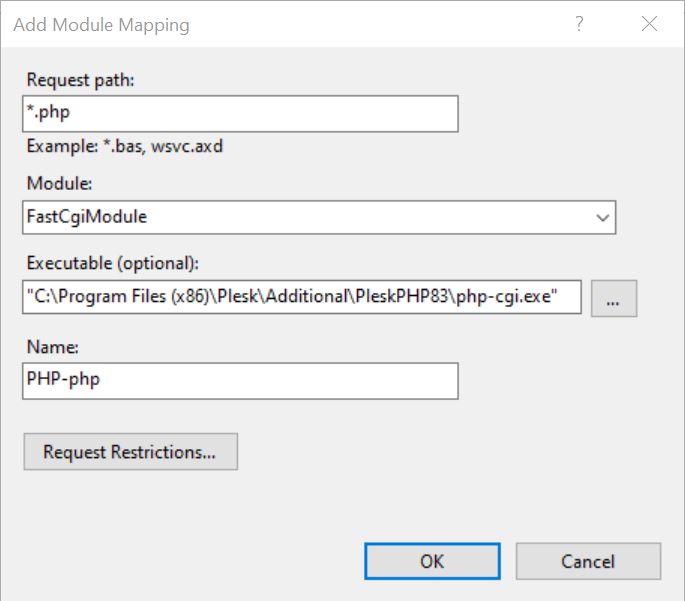The image size is (685, 601).
Task: Expand the Module dropdown arrow
Action: pyautogui.click(x=603, y=216)
